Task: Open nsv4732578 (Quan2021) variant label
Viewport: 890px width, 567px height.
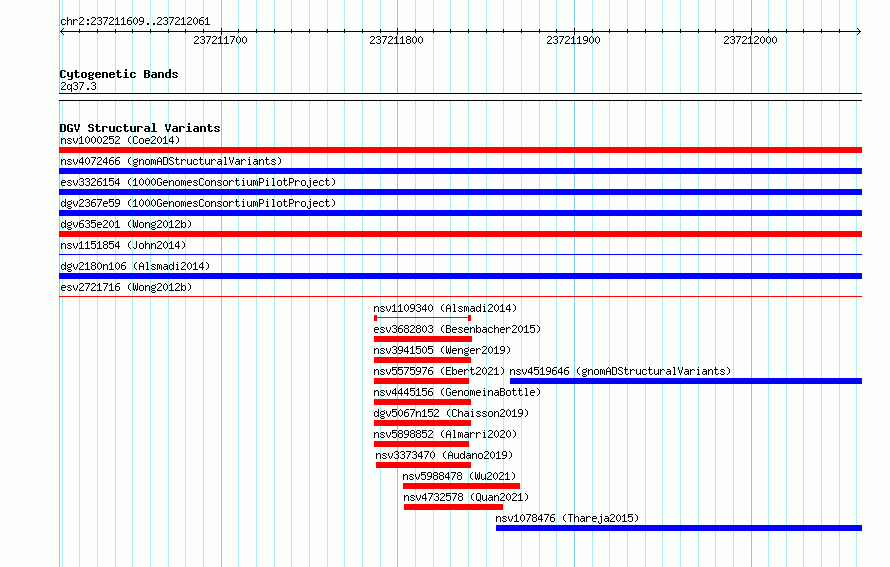Action: pyautogui.click(x=466, y=497)
